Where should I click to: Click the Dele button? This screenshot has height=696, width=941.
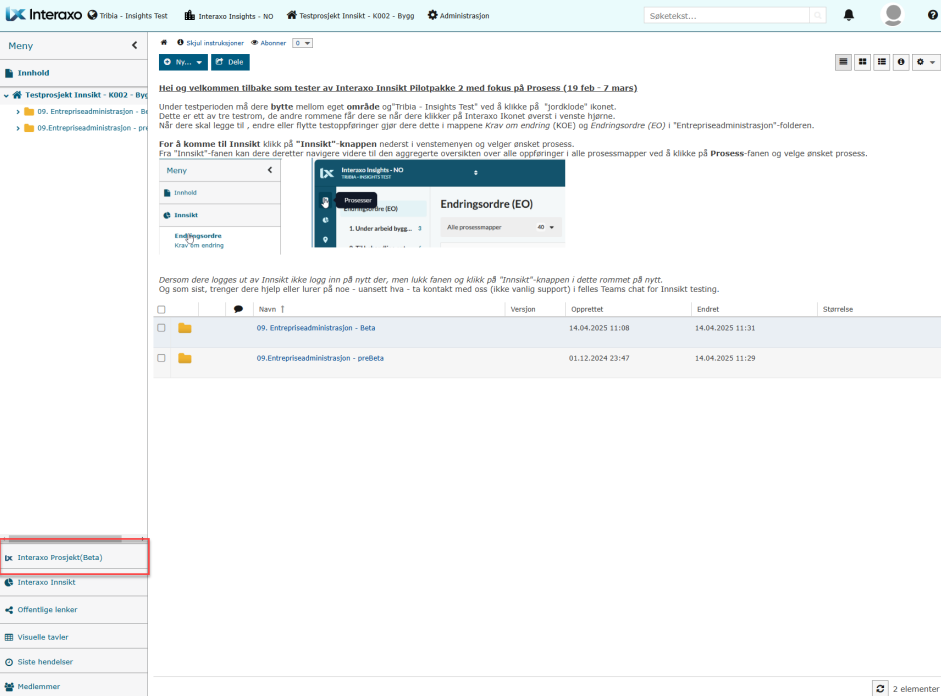coord(230,62)
